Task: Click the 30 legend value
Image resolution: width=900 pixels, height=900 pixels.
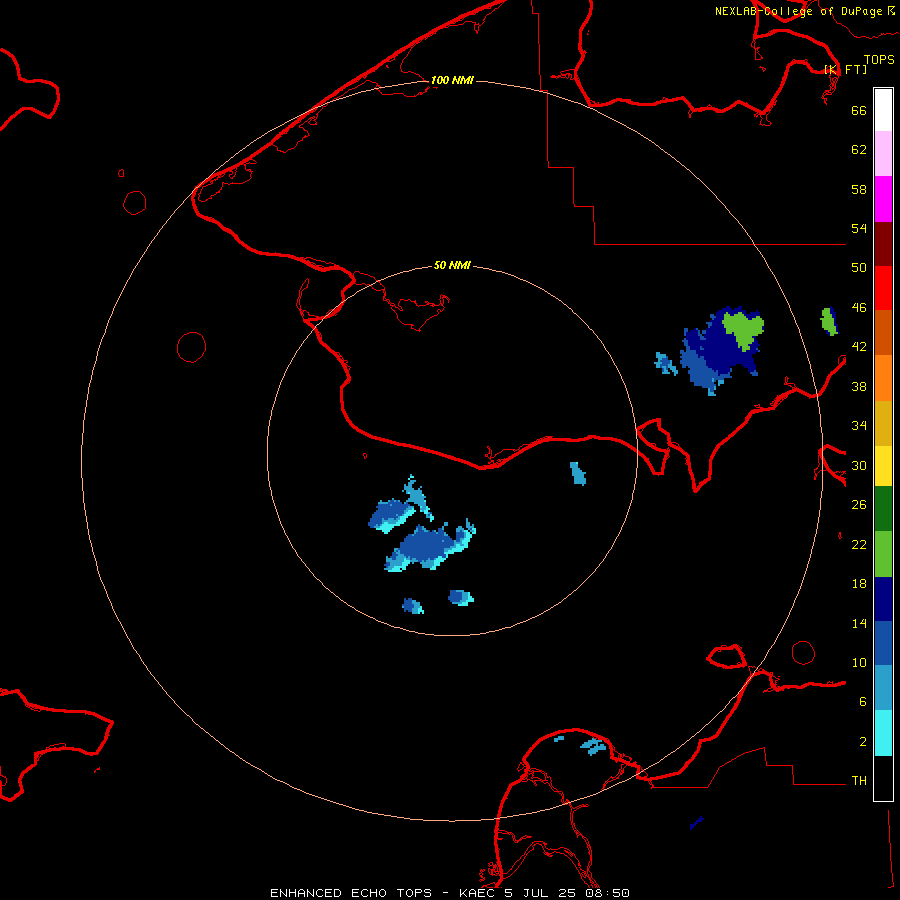Action: [x=859, y=465]
